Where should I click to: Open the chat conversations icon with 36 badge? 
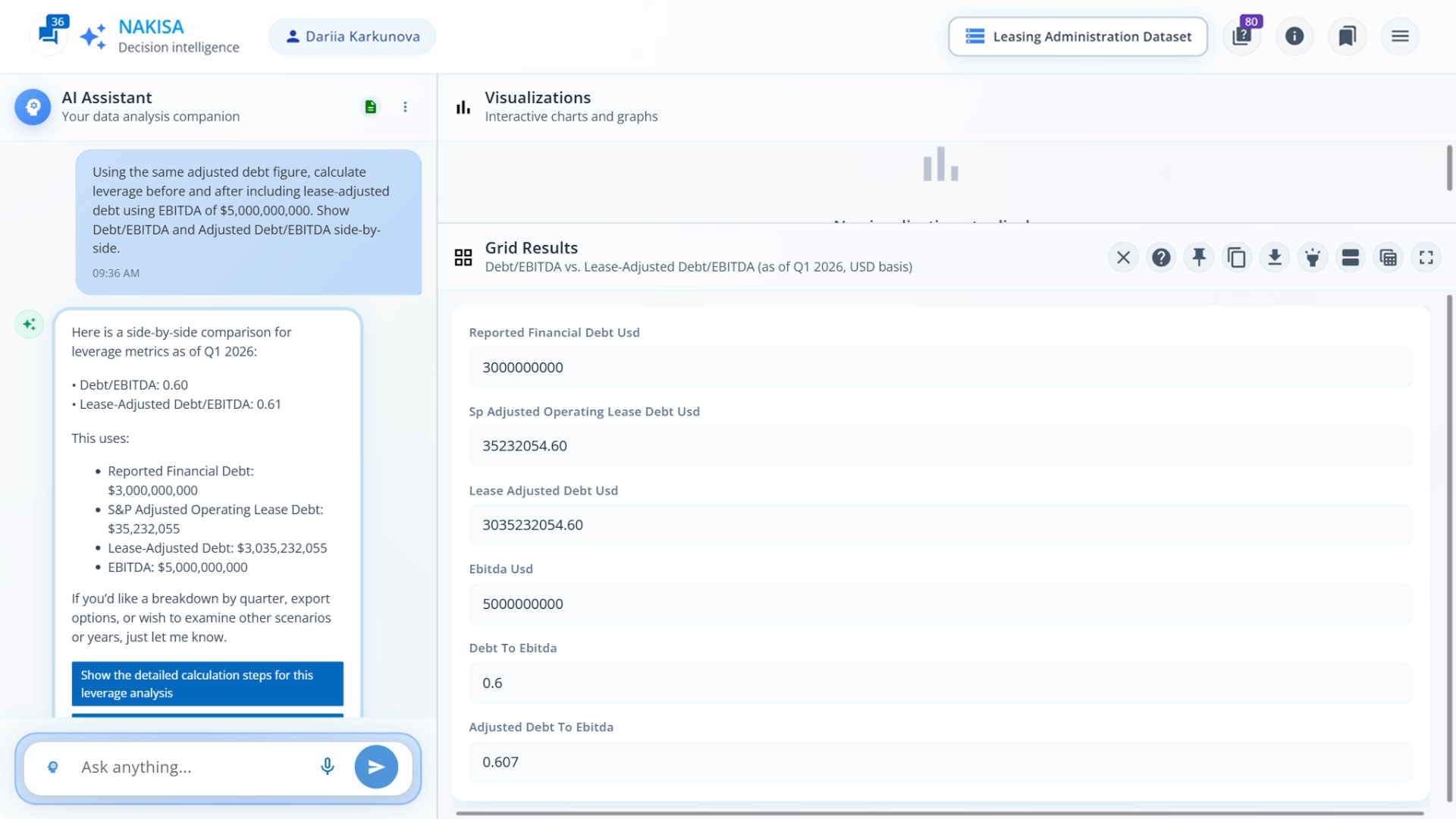49,34
